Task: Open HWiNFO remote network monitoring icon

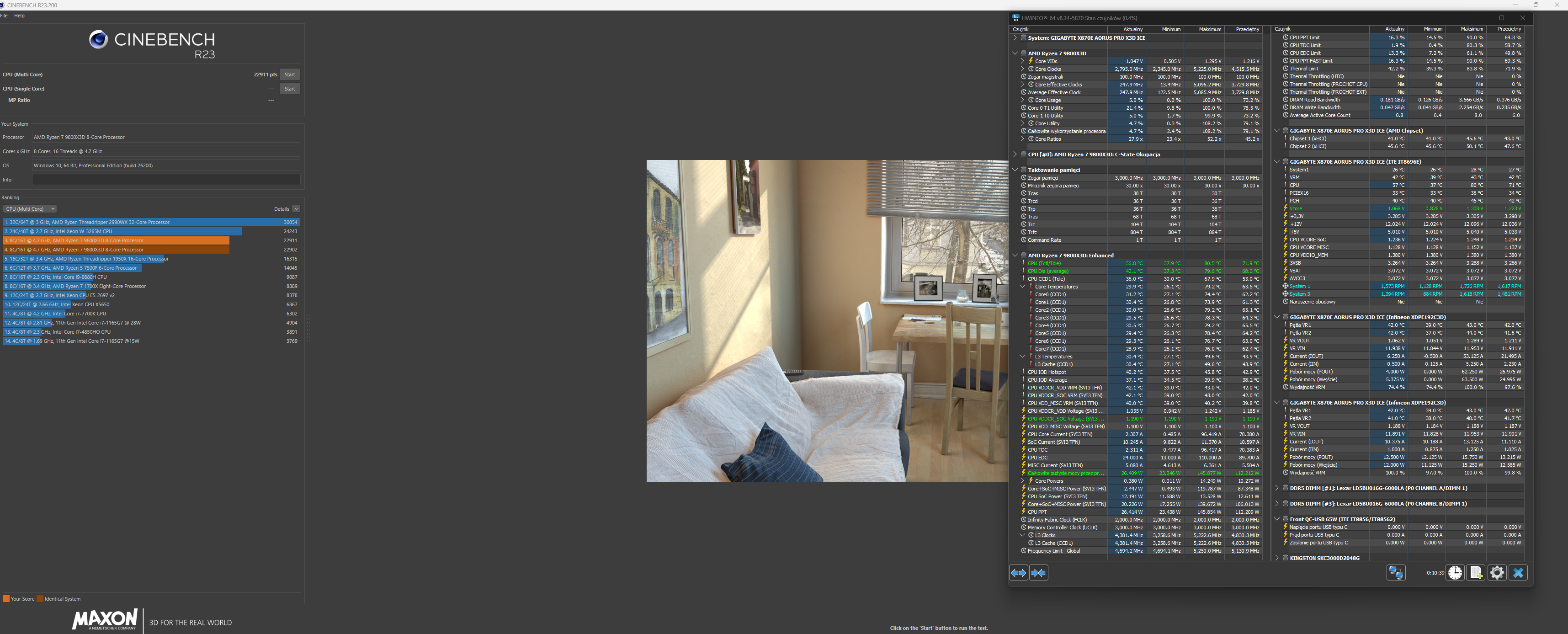Action: pos(1395,572)
